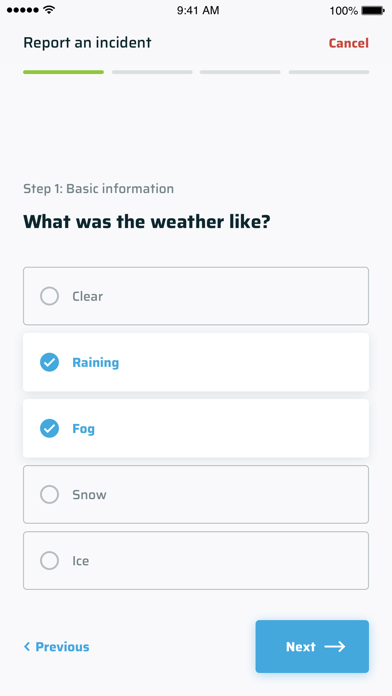Select the Ice weather circle
Image resolution: width=392 pixels, height=696 pixels.
(49, 561)
